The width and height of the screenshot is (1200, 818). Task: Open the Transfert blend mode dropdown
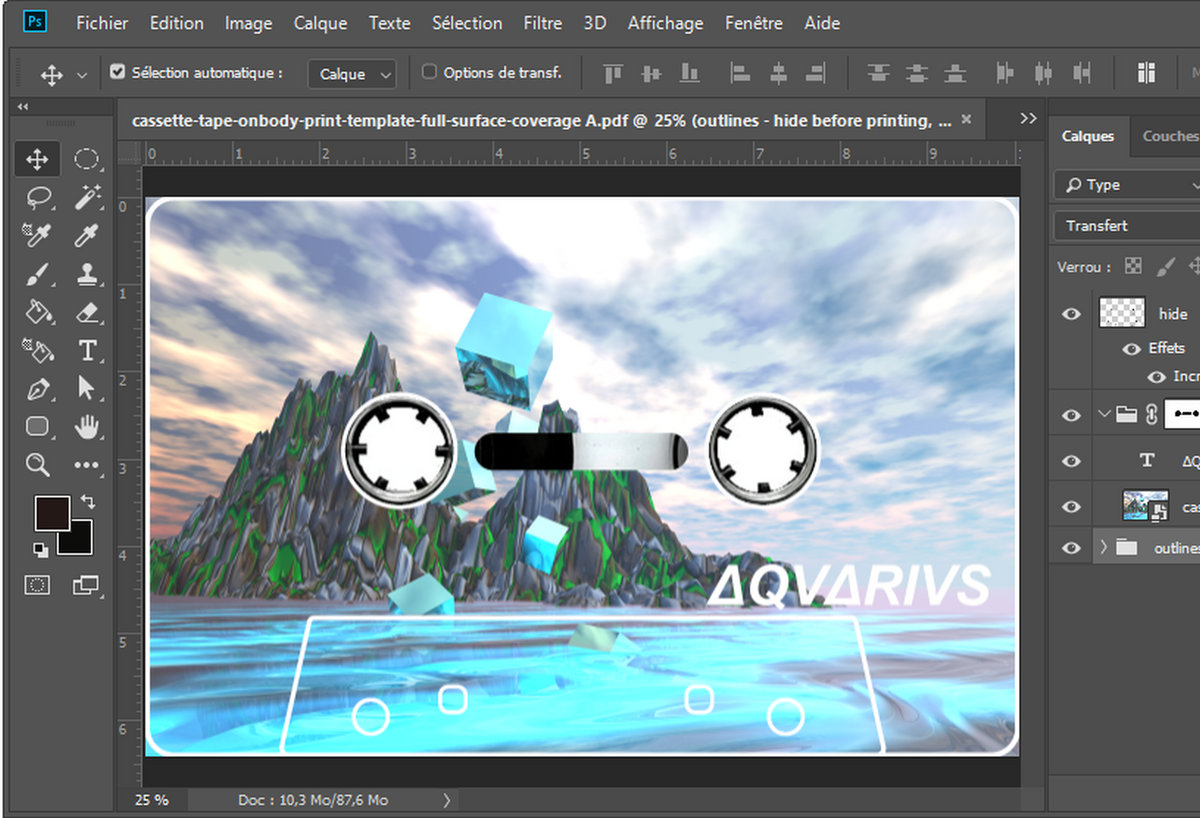(1126, 226)
